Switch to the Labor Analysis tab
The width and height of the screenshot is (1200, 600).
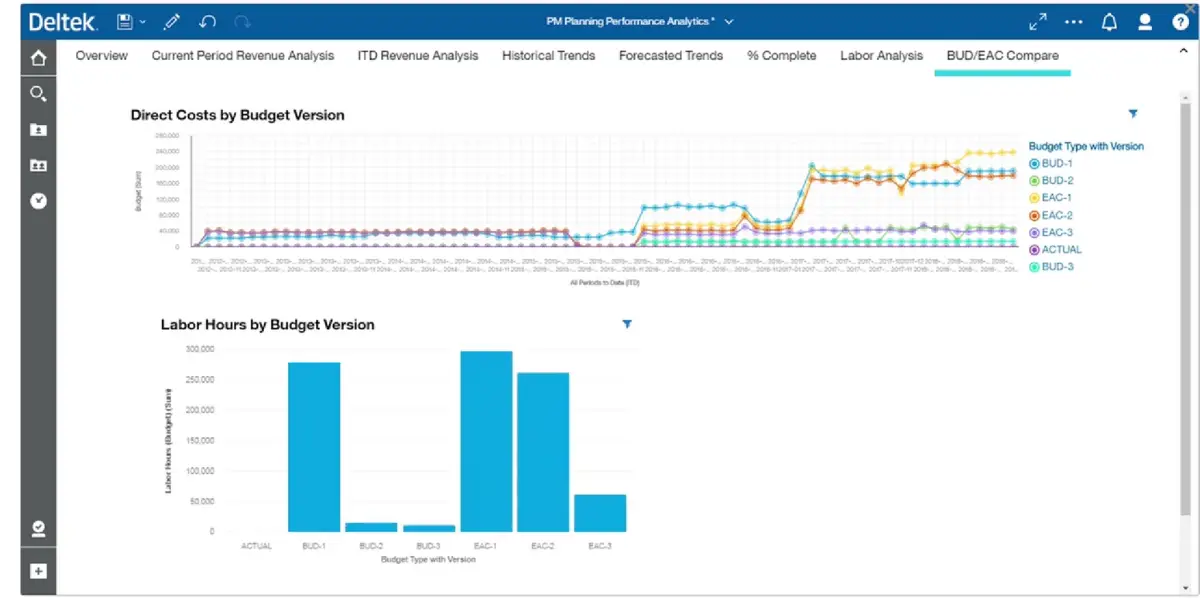pyautogui.click(x=881, y=56)
